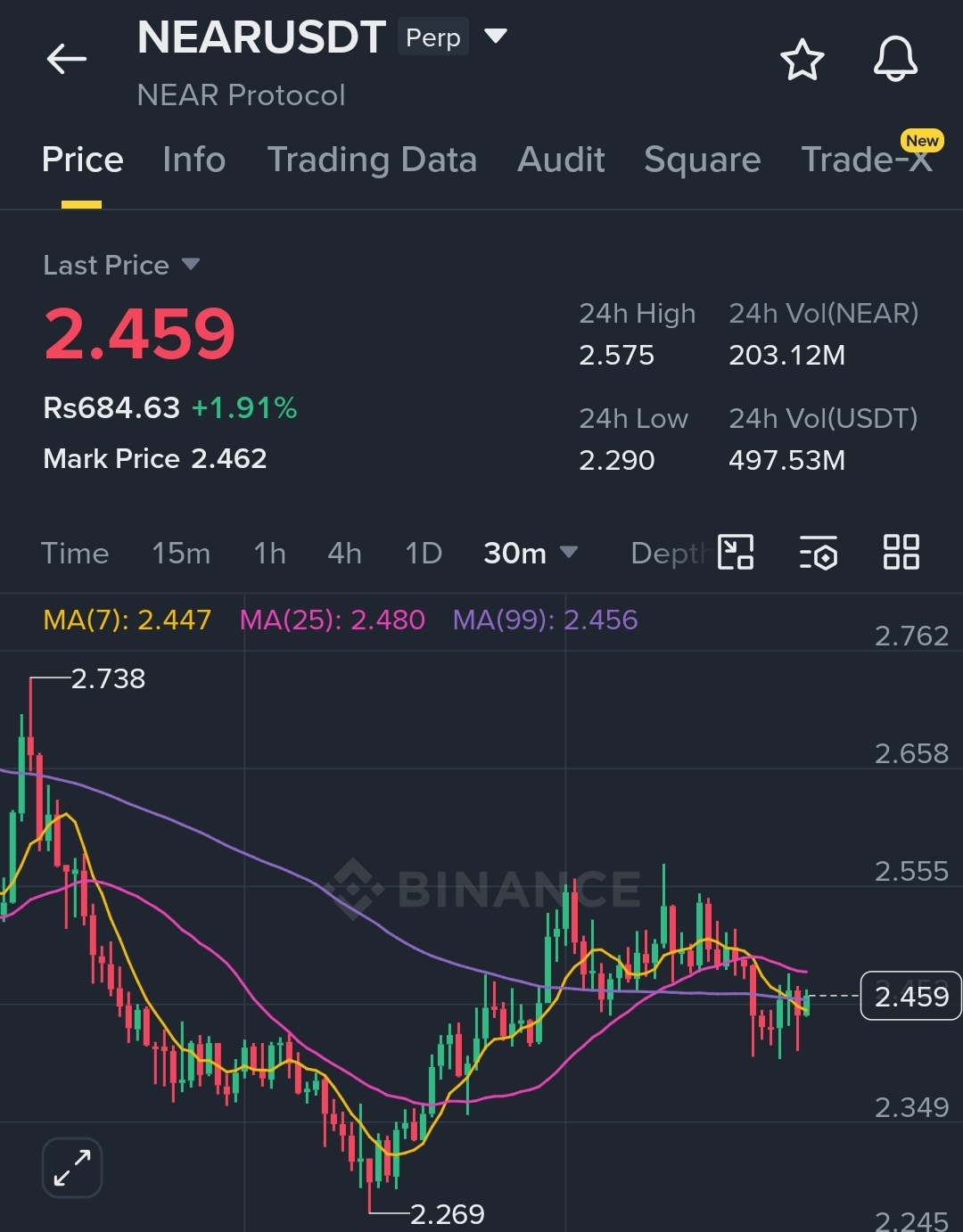Select the 4h chart interval
This screenshot has height=1232, width=963.
[344, 554]
